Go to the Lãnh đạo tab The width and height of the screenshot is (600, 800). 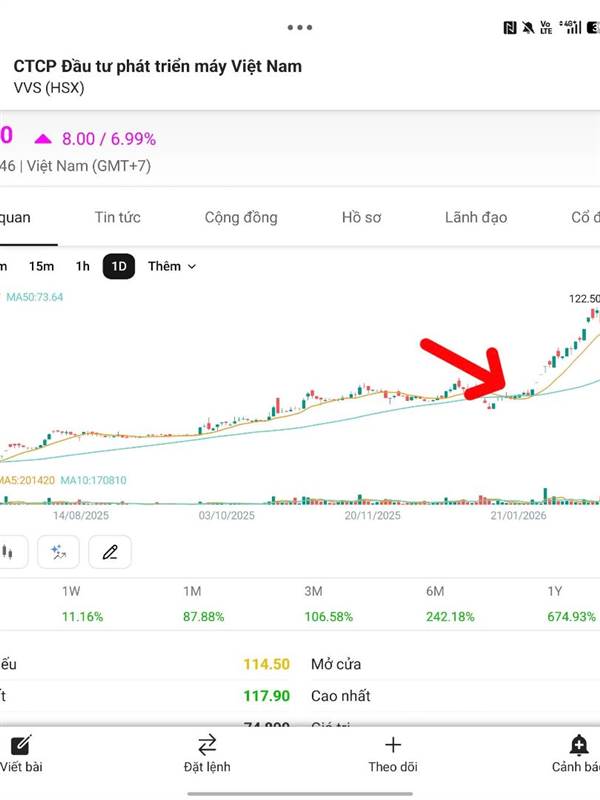476,217
